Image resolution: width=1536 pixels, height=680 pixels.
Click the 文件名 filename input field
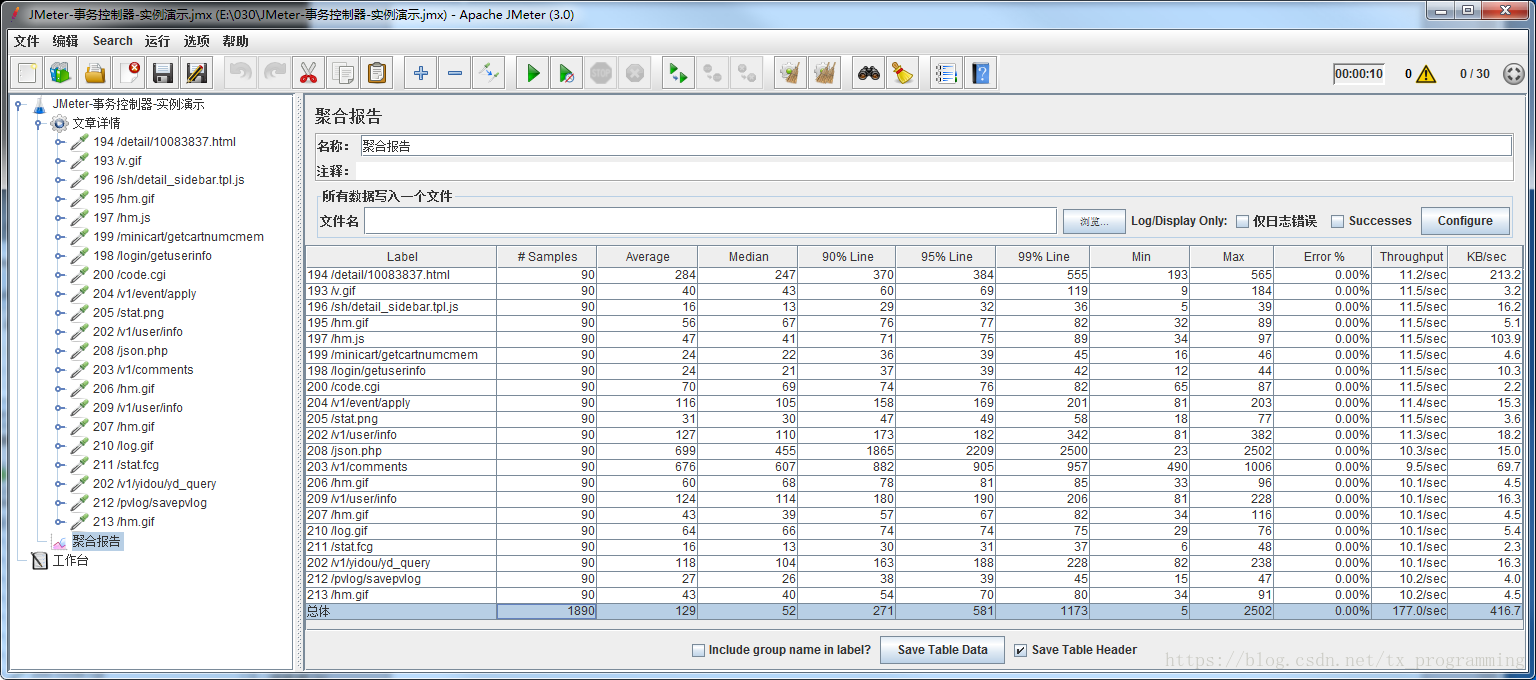(x=710, y=221)
